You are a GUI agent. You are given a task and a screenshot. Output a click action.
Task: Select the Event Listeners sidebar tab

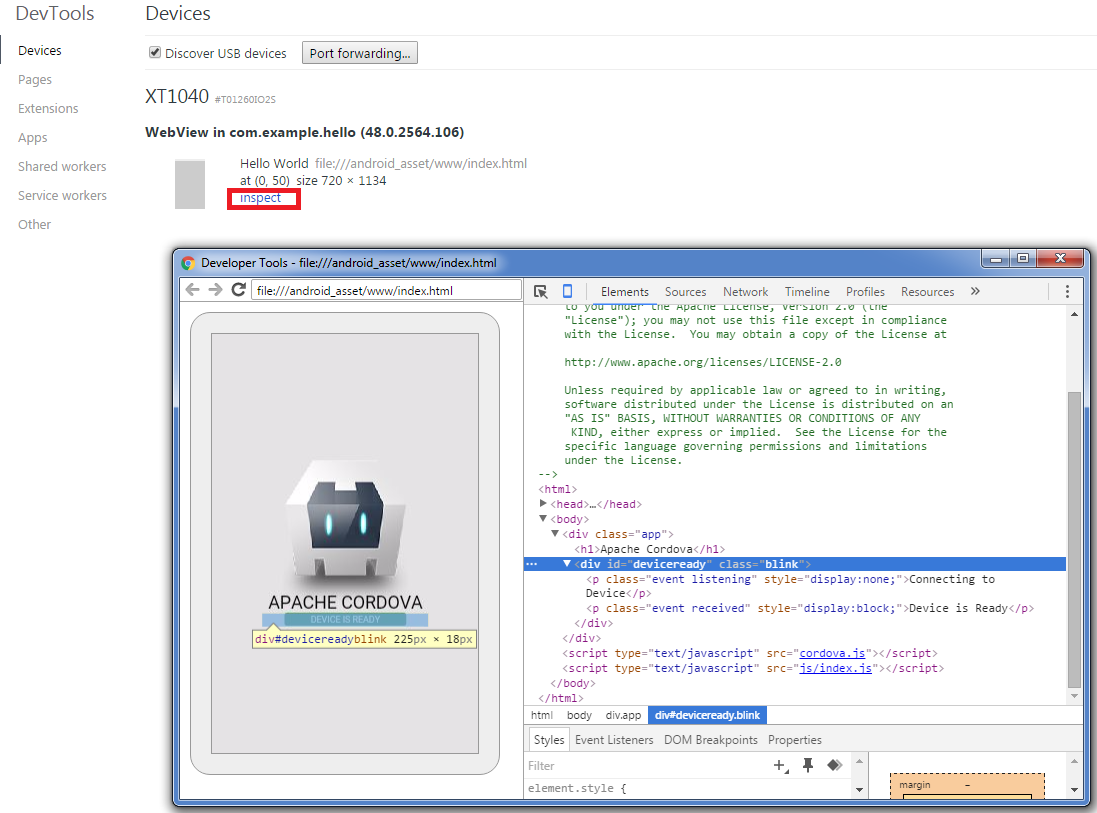(614, 740)
